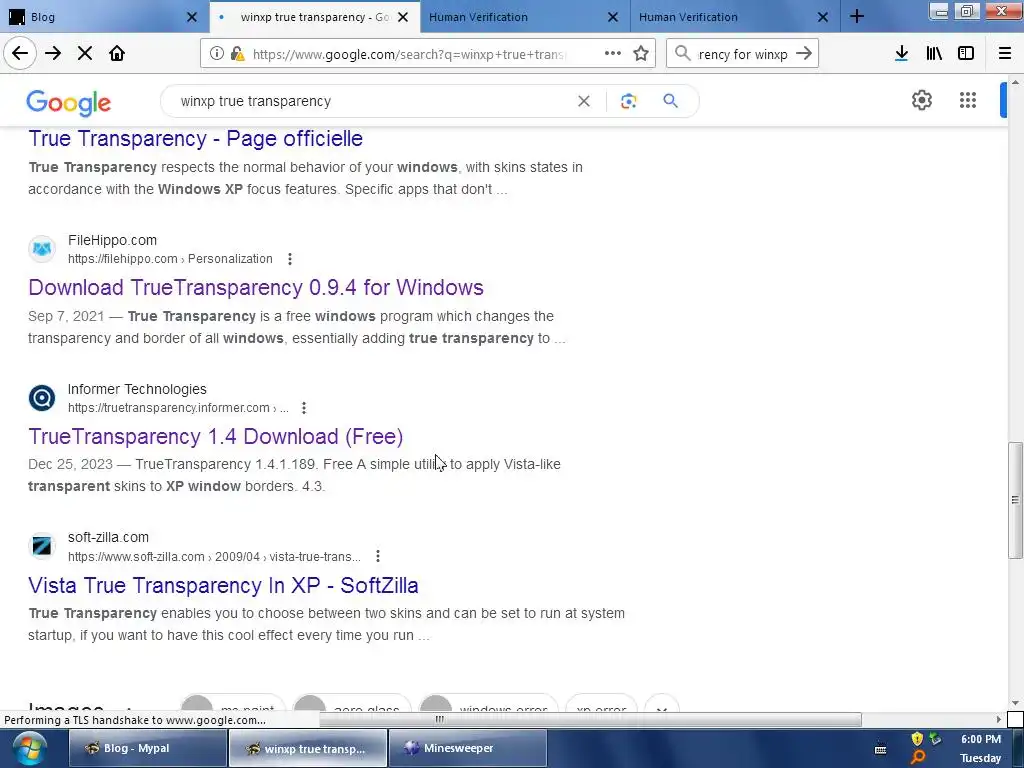Bookmark this page with the star

(641, 54)
